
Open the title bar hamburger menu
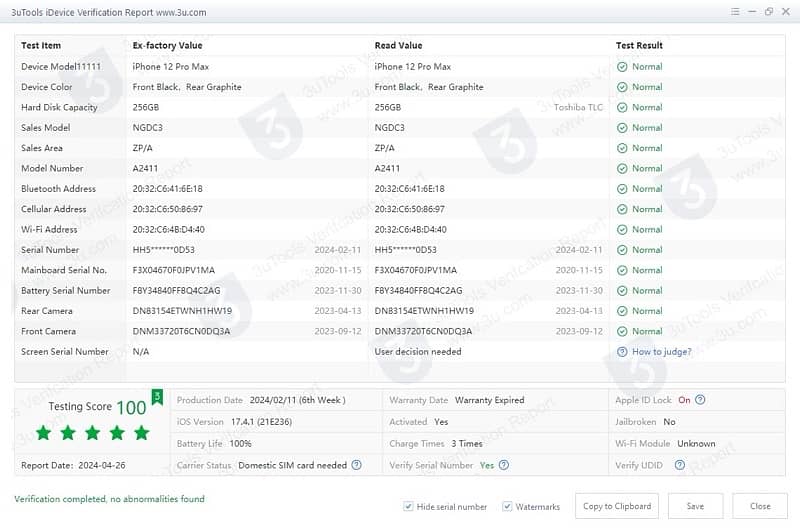point(735,11)
